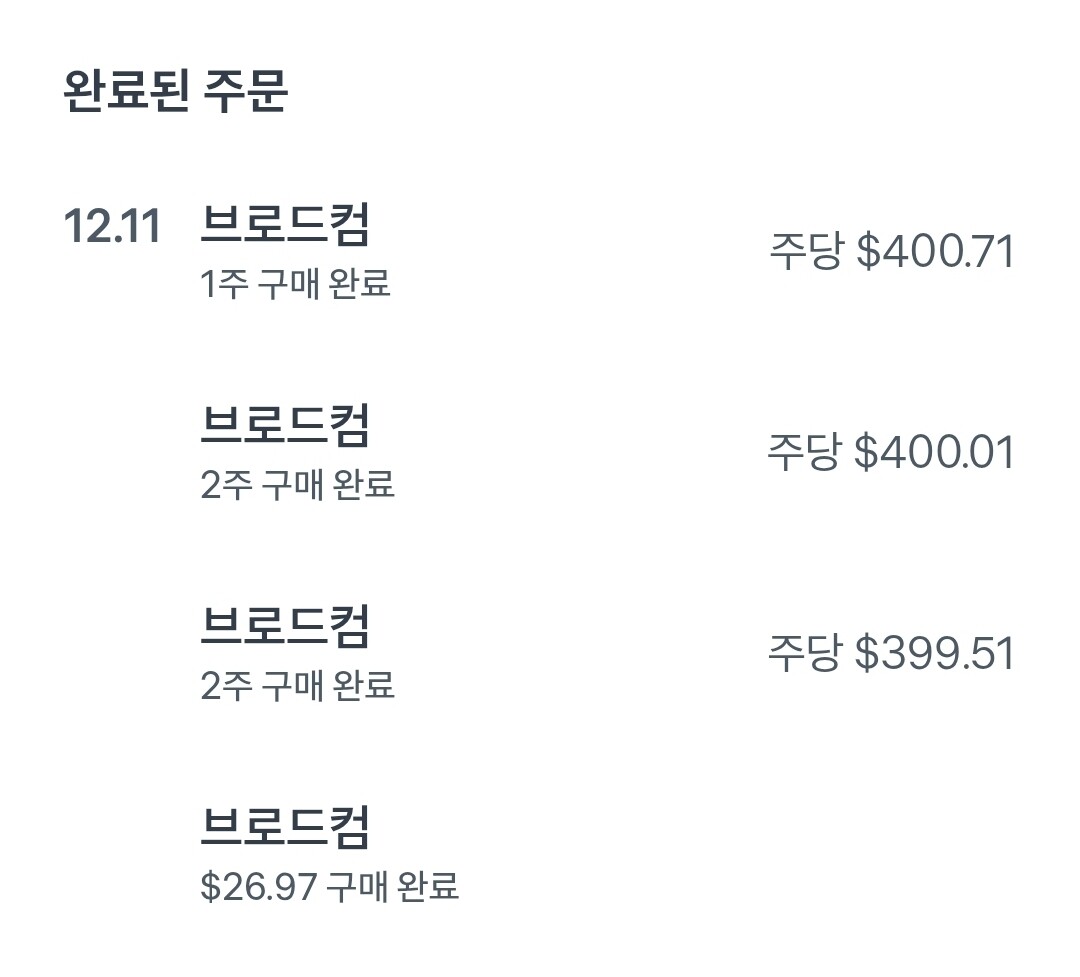Viewport: 1080px width, 977px height.
Task: Click 2주 구매 완료 in the $399.51 order
Action: pos(297,687)
